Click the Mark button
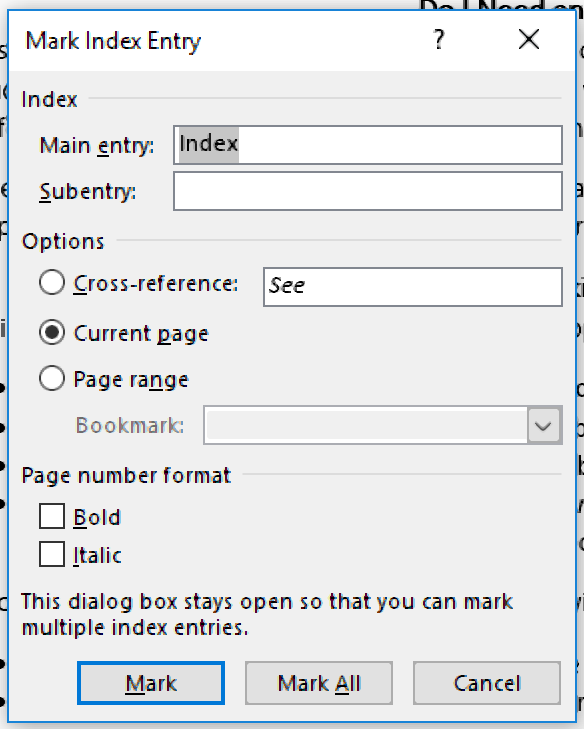Viewport: 584px width, 729px height. point(151,683)
